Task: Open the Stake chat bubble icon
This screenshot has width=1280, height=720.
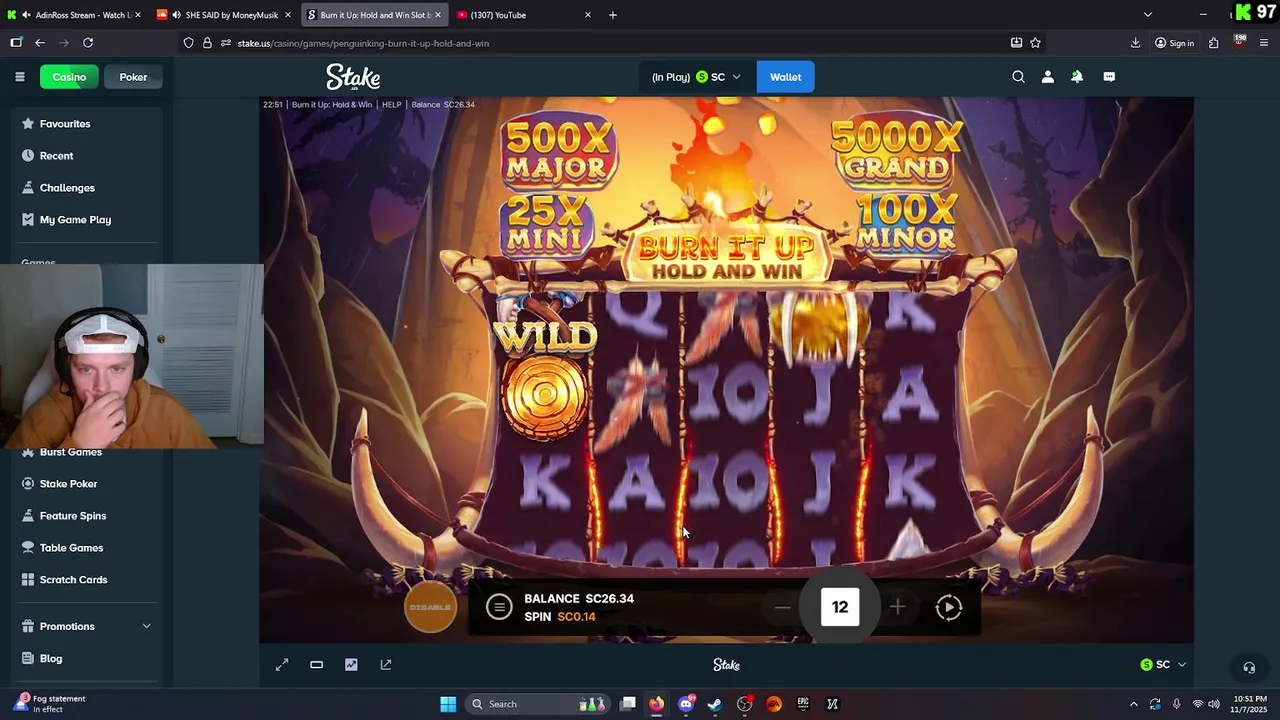Action: pyautogui.click(x=1109, y=77)
